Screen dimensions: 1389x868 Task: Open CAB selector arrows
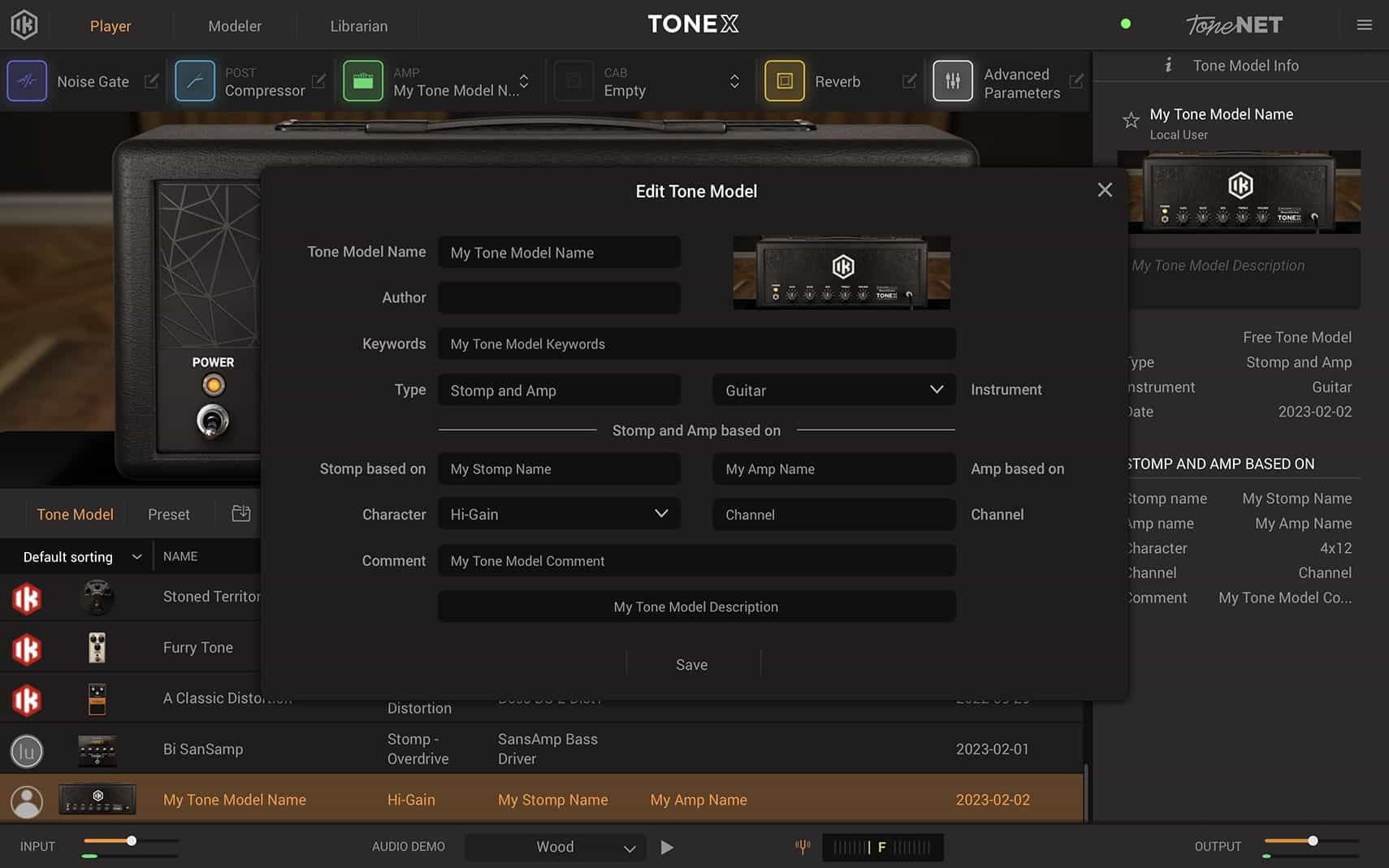tap(734, 81)
